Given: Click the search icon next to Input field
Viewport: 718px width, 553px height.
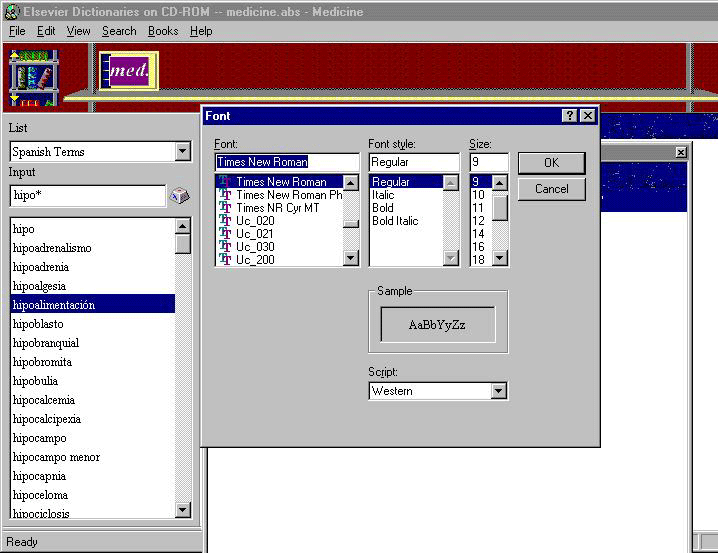Looking at the screenshot, I should [x=180, y=196].
